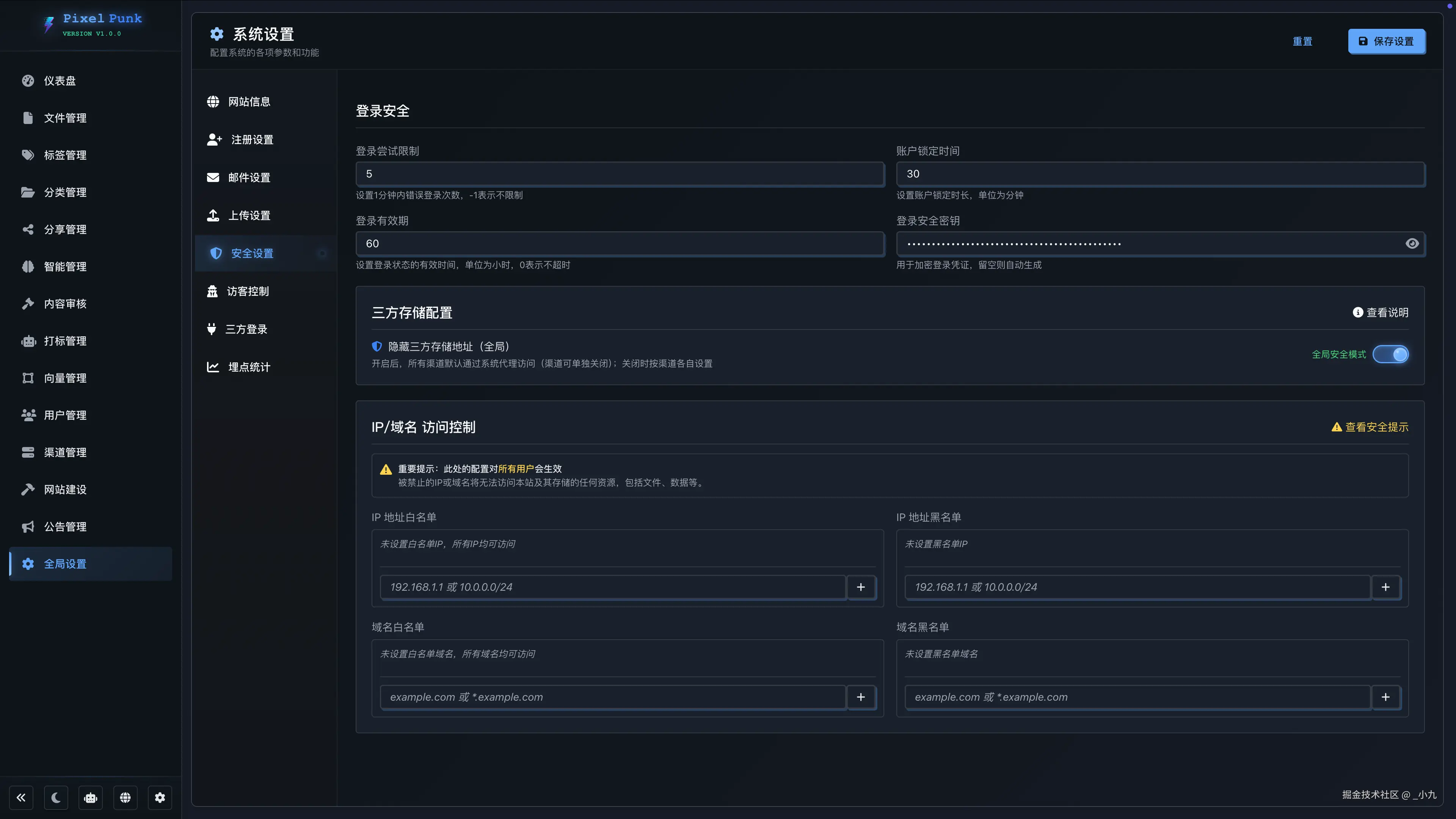Open language globe icon in bottom bar
Viewport: 1456px width, 819px height.
[x=126, y=797]
